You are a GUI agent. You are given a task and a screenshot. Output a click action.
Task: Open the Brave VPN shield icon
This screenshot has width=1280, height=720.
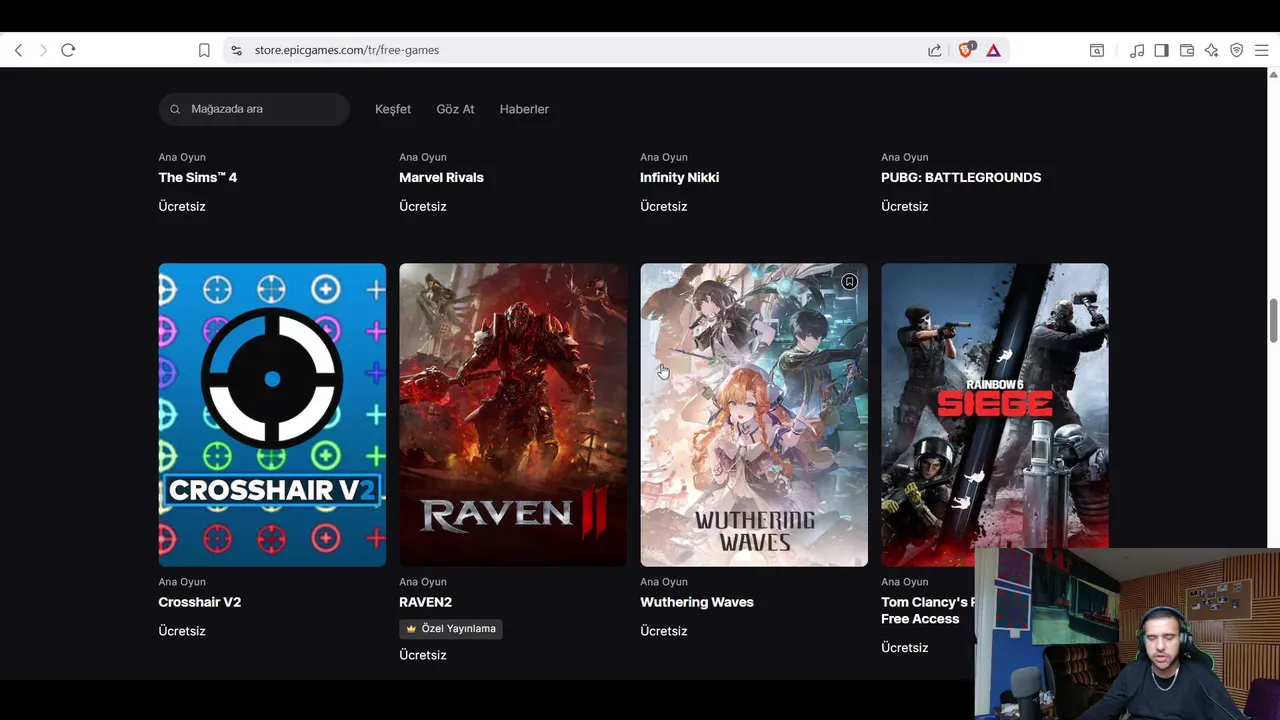click(1237, 50)
